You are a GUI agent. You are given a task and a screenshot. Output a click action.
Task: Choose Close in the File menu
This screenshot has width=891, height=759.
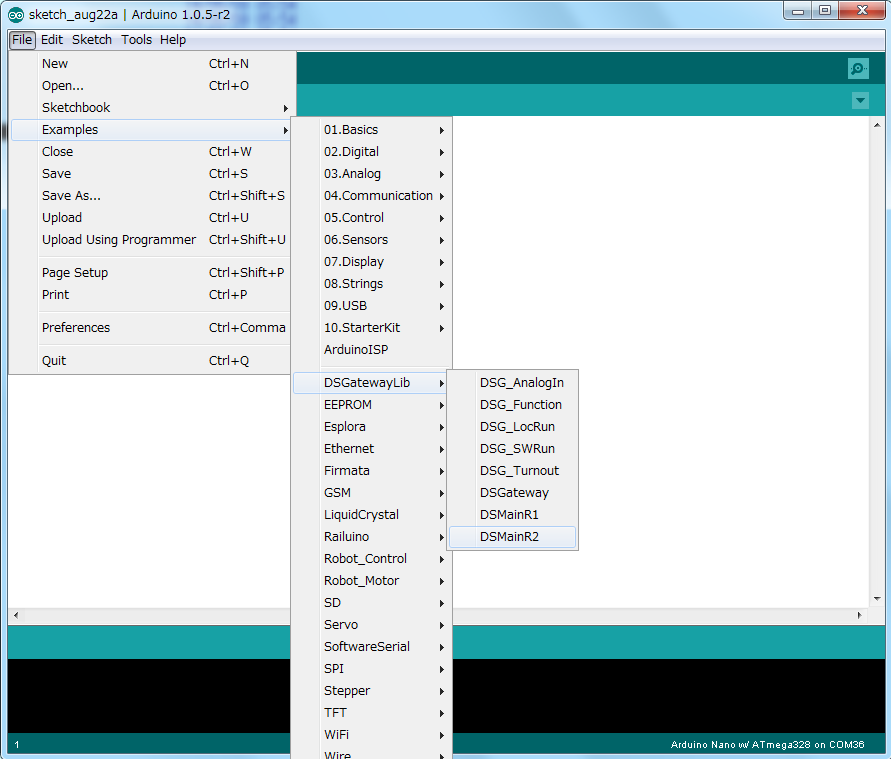152,152
